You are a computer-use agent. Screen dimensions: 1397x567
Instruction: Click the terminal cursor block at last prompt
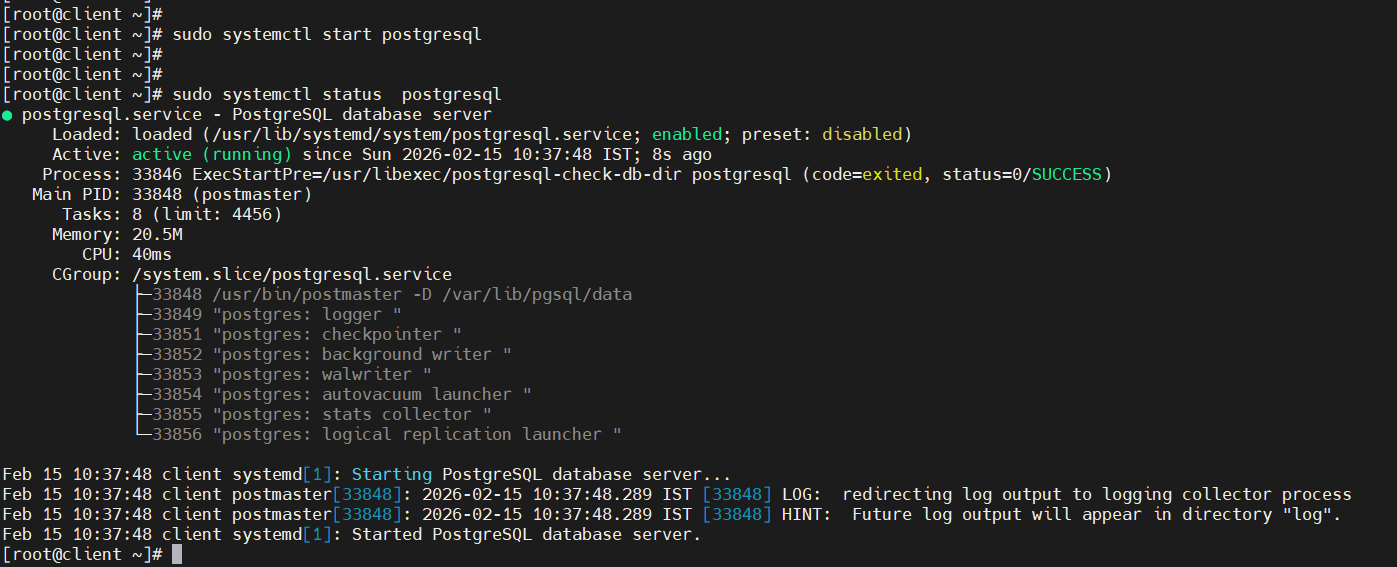coord(177,554)
